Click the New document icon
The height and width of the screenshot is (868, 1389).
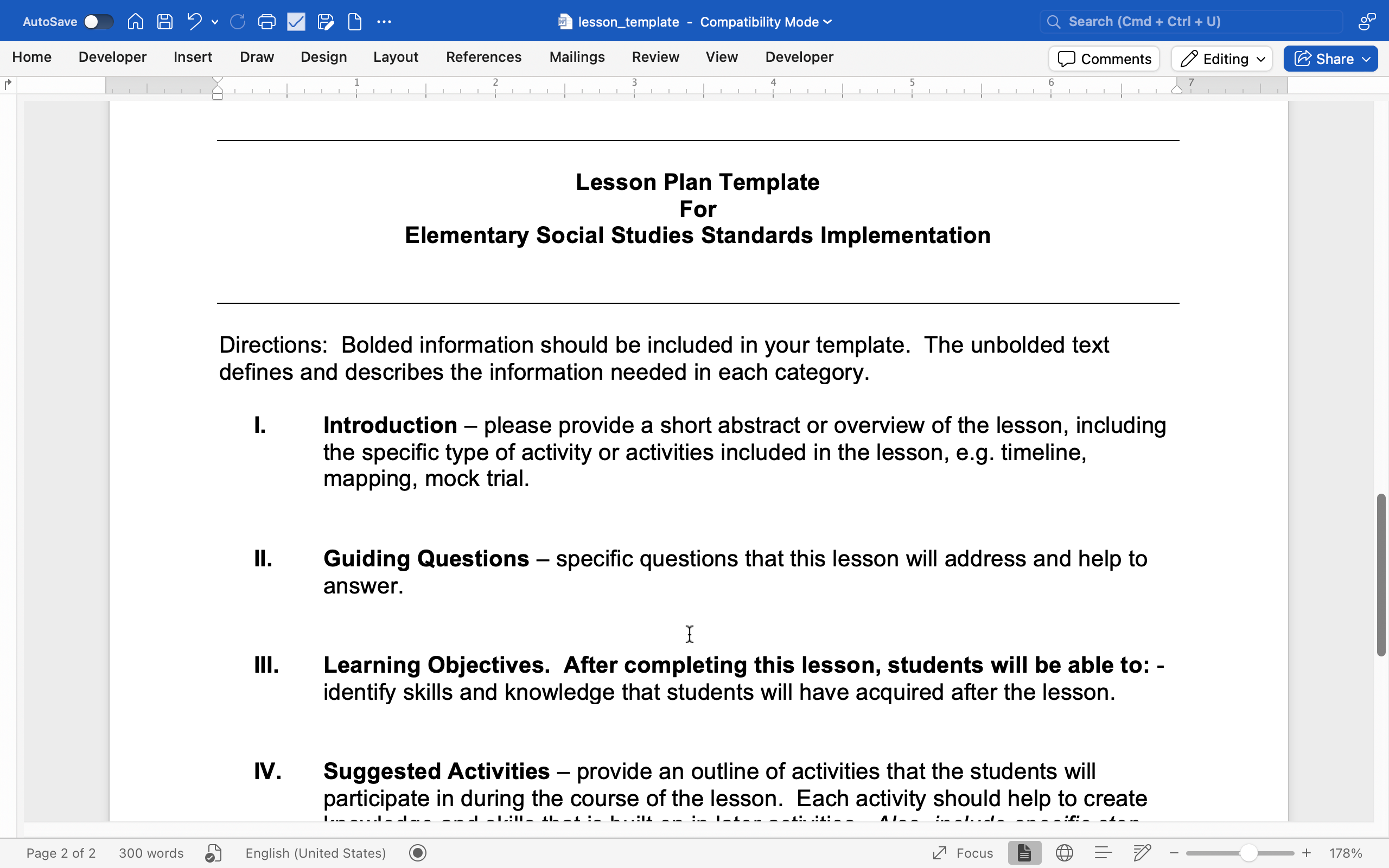355,22
